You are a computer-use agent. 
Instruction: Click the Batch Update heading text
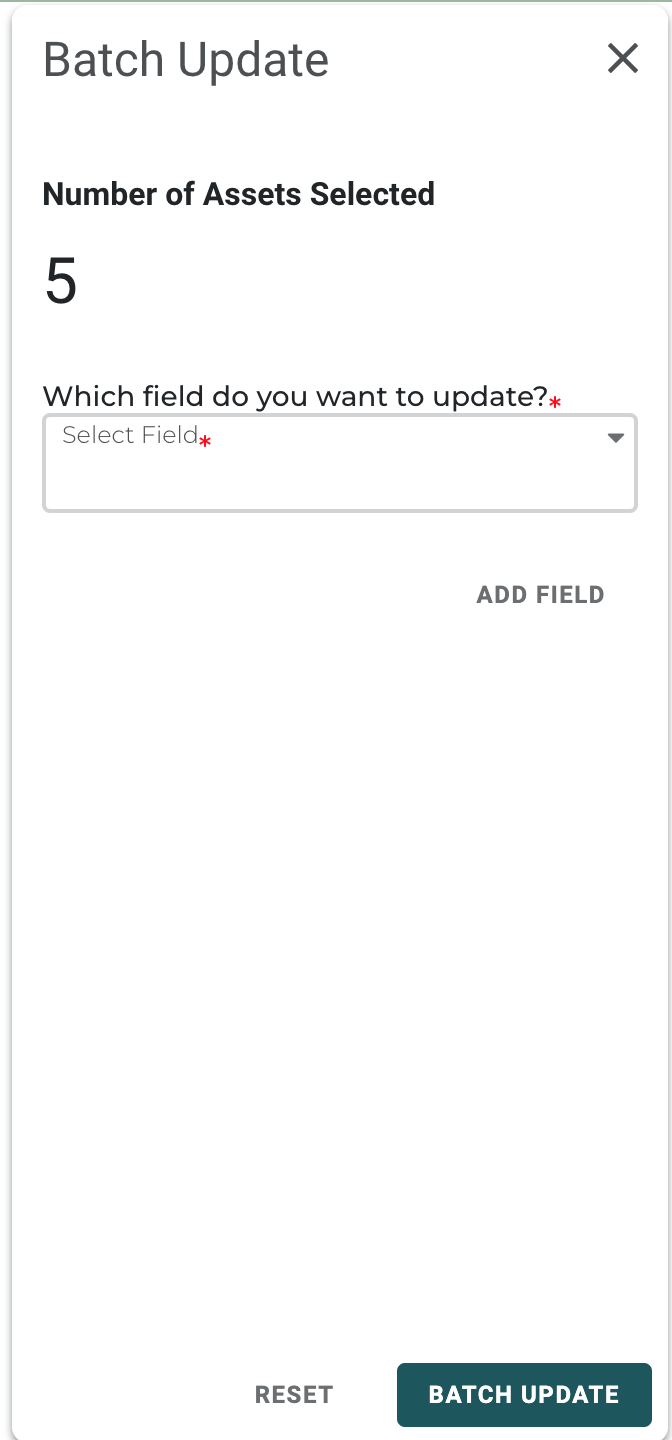186,60
